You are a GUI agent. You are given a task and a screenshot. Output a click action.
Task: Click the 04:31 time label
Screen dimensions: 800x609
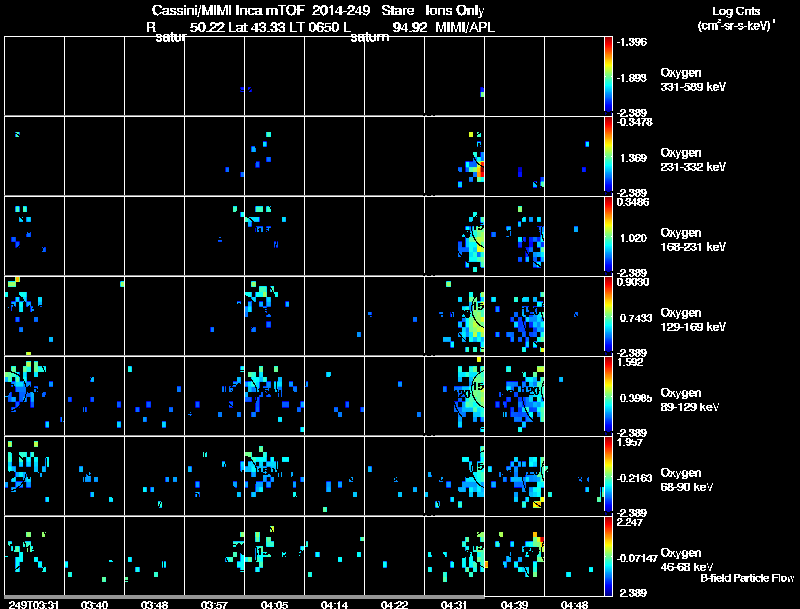[x=455, y=604]
